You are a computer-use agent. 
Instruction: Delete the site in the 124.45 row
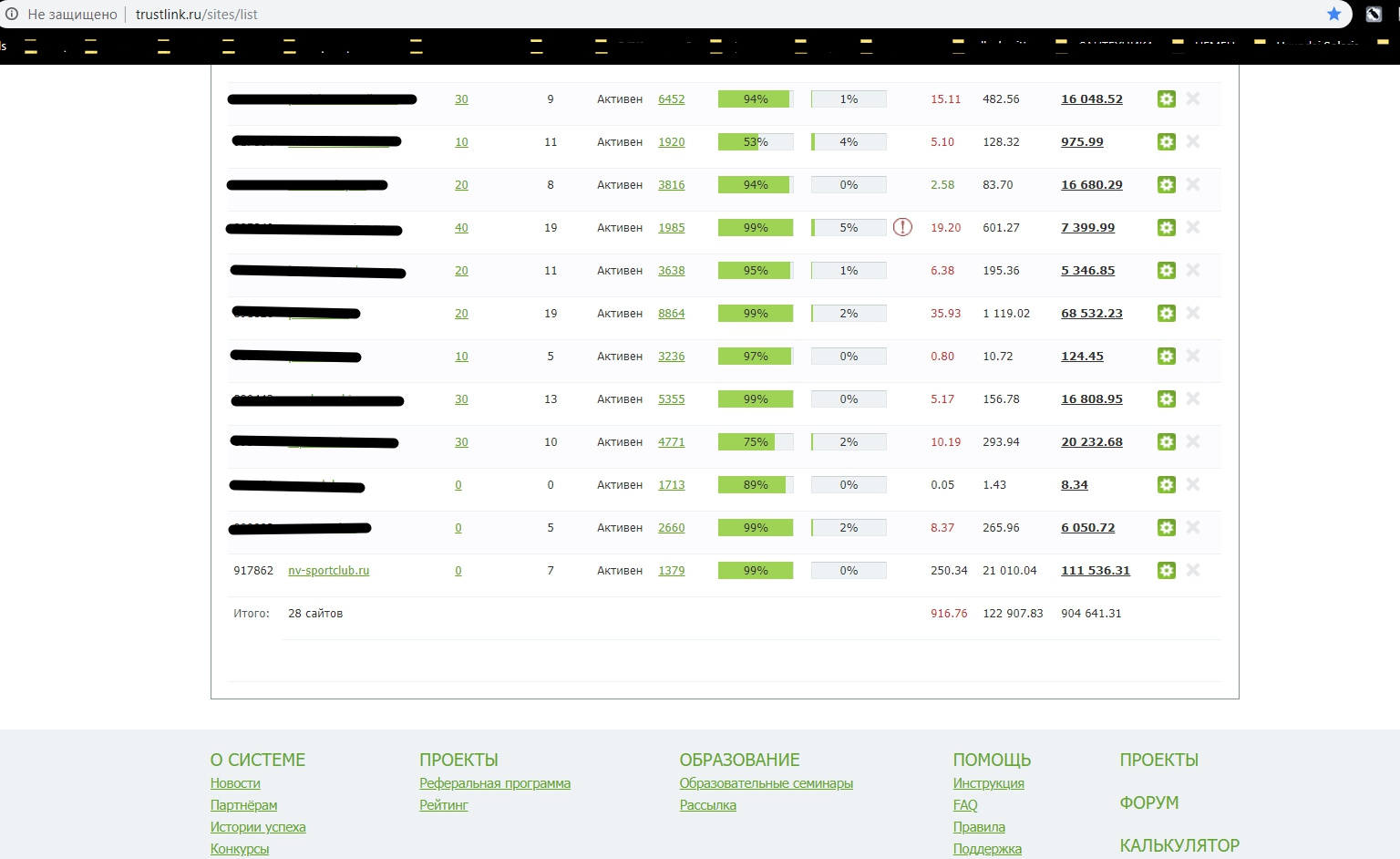click(1193, 355)
